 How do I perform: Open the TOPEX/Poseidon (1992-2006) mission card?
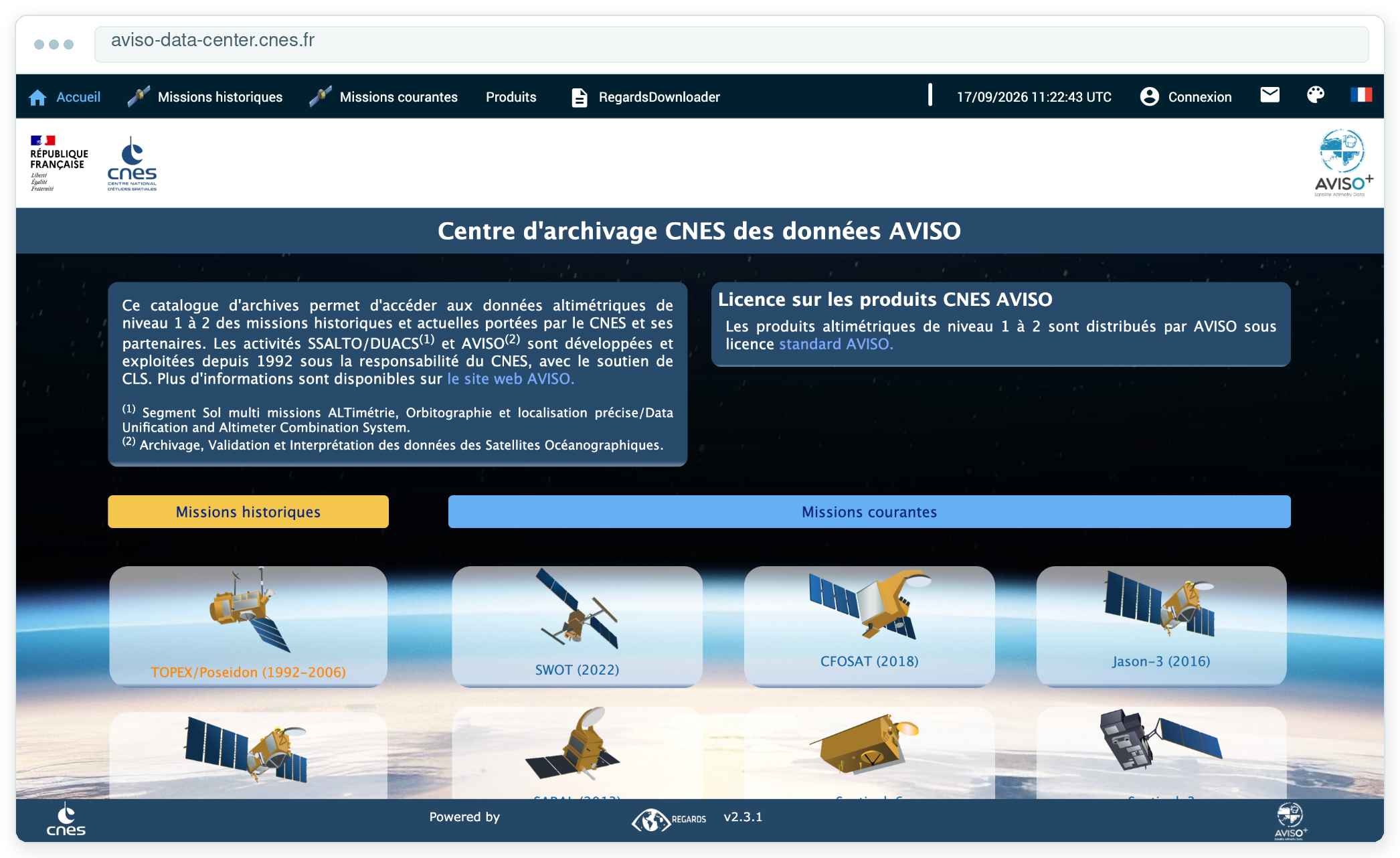point(248,626)
